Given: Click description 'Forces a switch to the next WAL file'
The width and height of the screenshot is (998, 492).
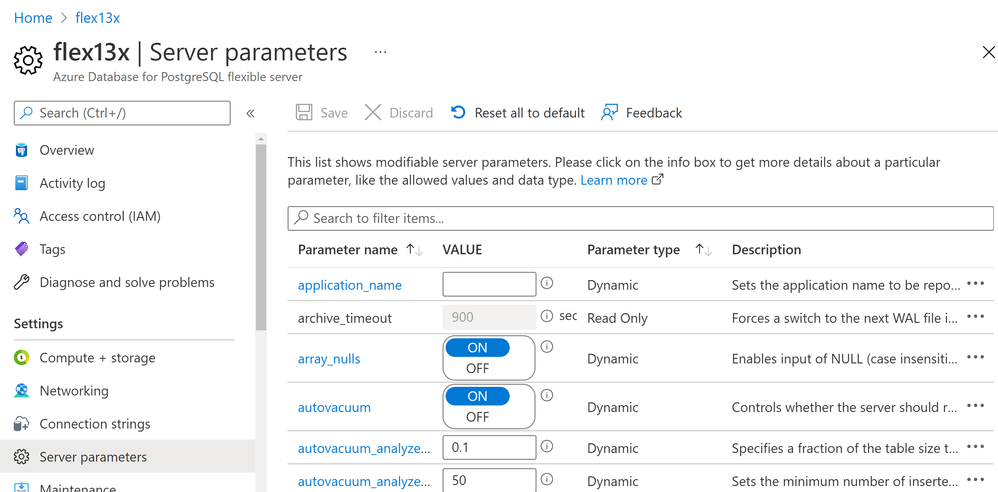Looking at the screenshot, I should (845, 318).
